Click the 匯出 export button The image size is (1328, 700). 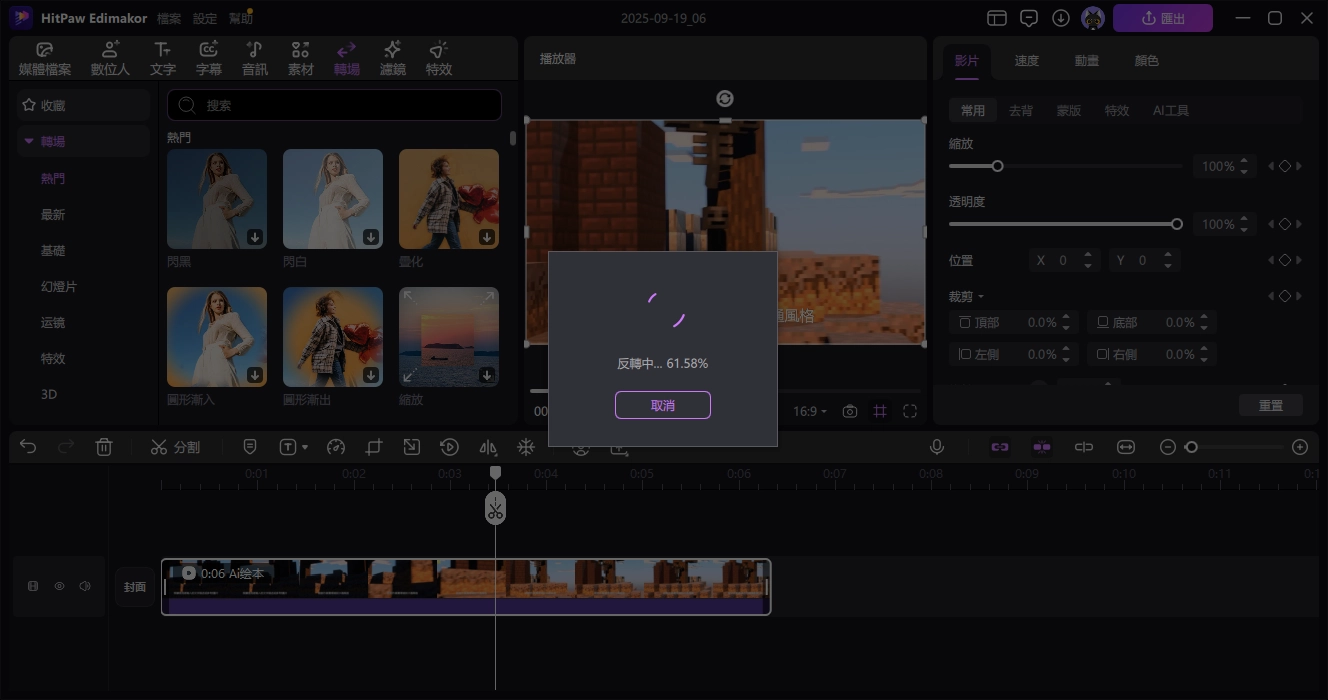point(1162,18)
